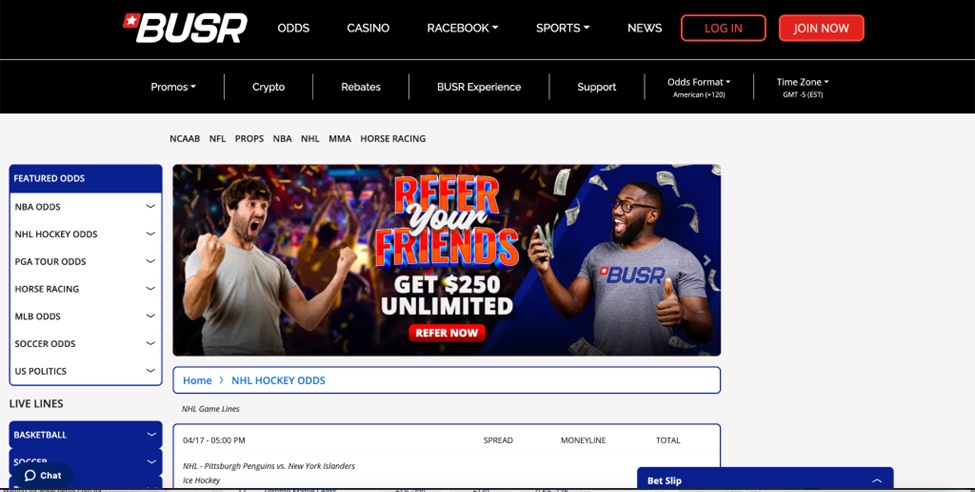Open the Odds Format selector
Screen dimensions: 975x492
[x=698, y=87]
